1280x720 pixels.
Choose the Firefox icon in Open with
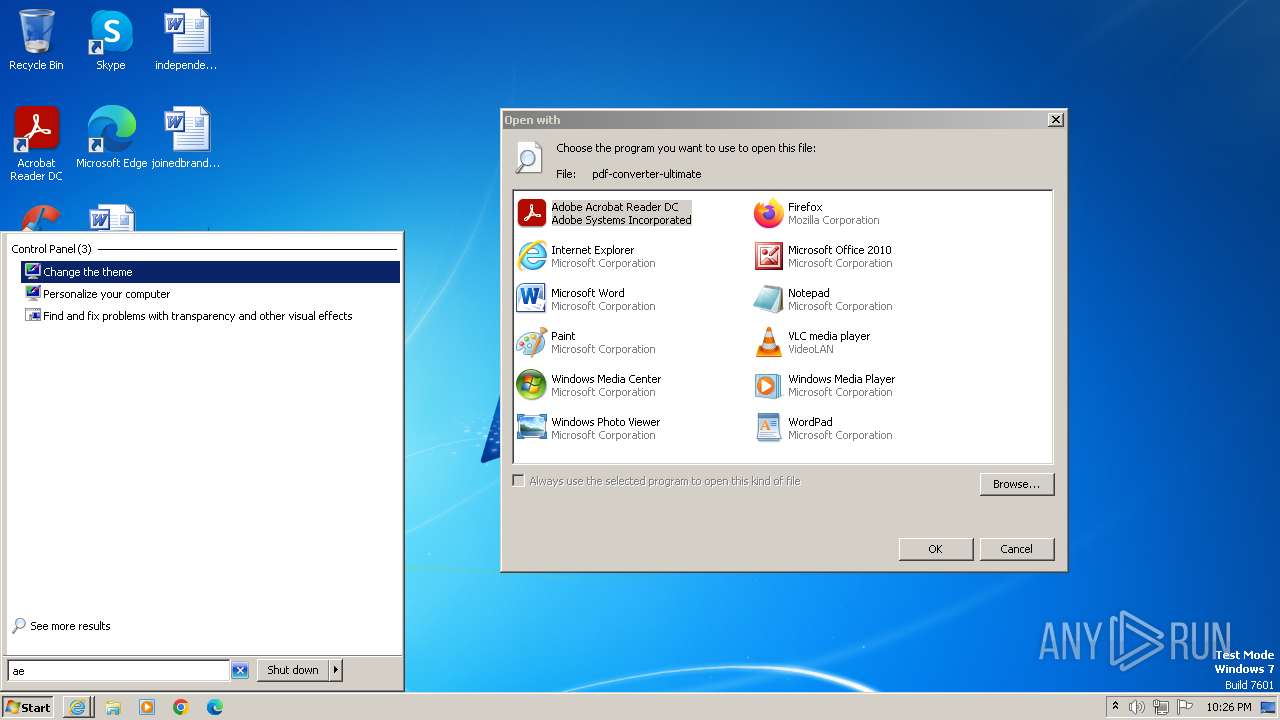click(768, 213)
